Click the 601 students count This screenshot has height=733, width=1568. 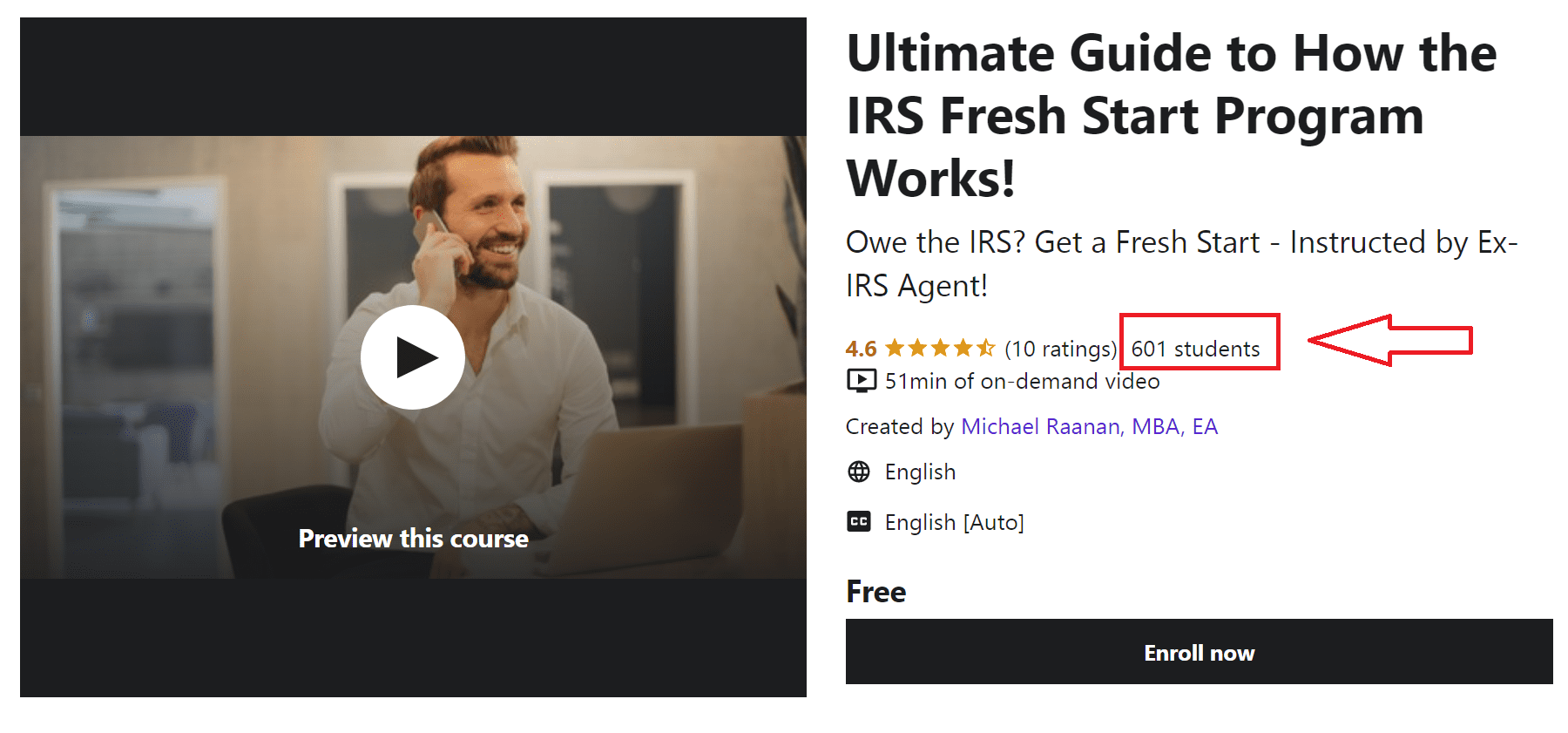tap(1195, 349)
